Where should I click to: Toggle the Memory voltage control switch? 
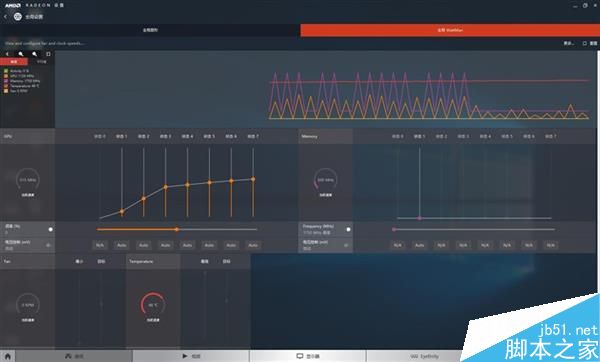[346, 245]
